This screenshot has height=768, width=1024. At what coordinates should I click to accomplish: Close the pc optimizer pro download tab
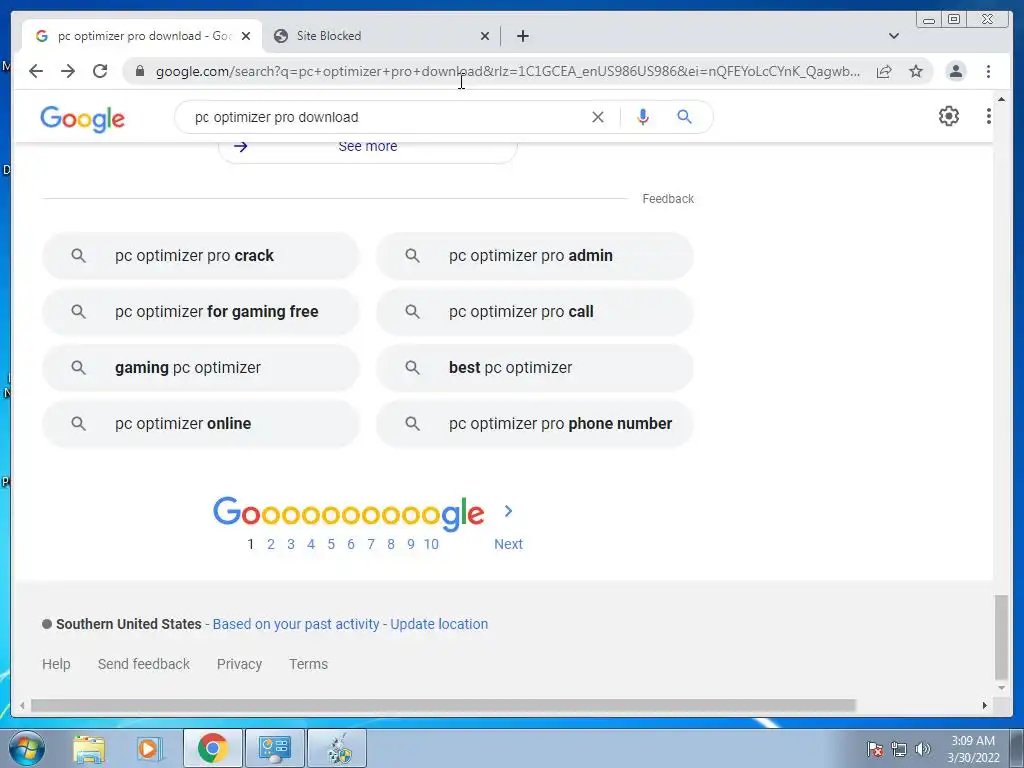point(246,36)
